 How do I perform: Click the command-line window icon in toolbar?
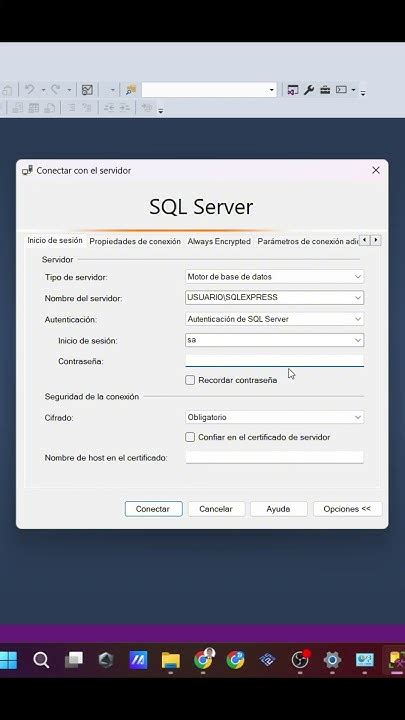(x=341, y=90)
